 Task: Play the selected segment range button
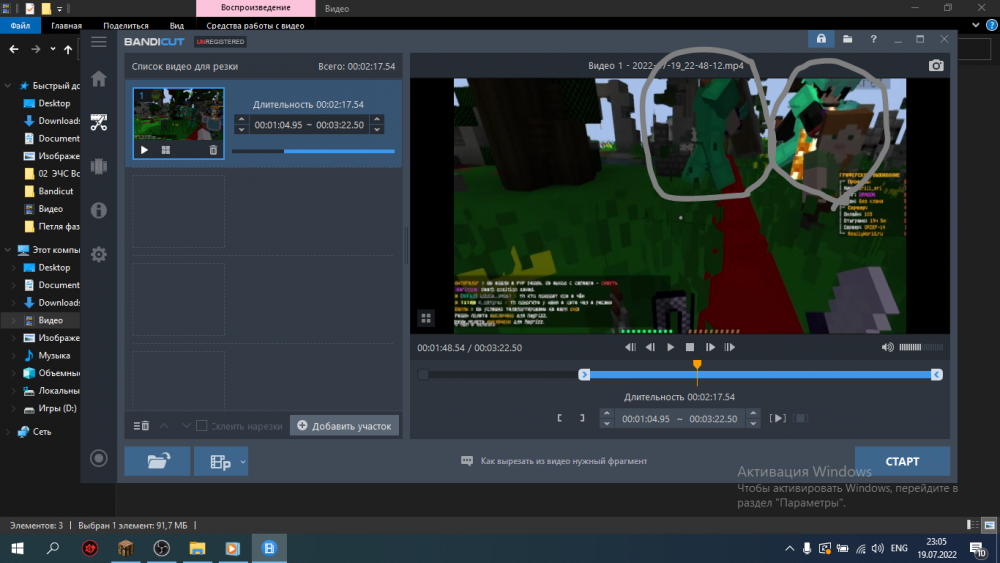pos(777,418)
